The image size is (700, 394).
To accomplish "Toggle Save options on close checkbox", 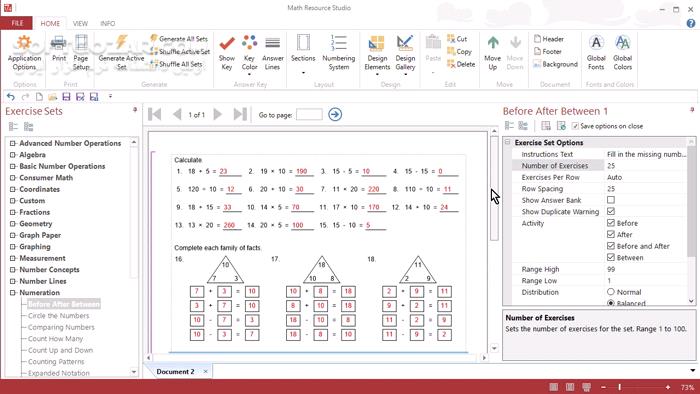I will pos(575,126).
